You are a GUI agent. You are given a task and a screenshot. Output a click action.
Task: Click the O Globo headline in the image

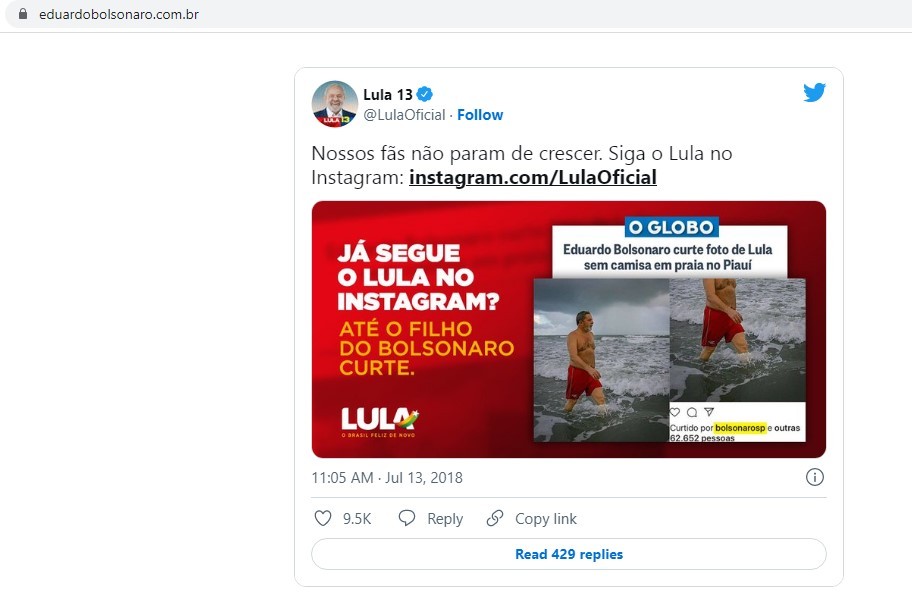tap(668, 257)
